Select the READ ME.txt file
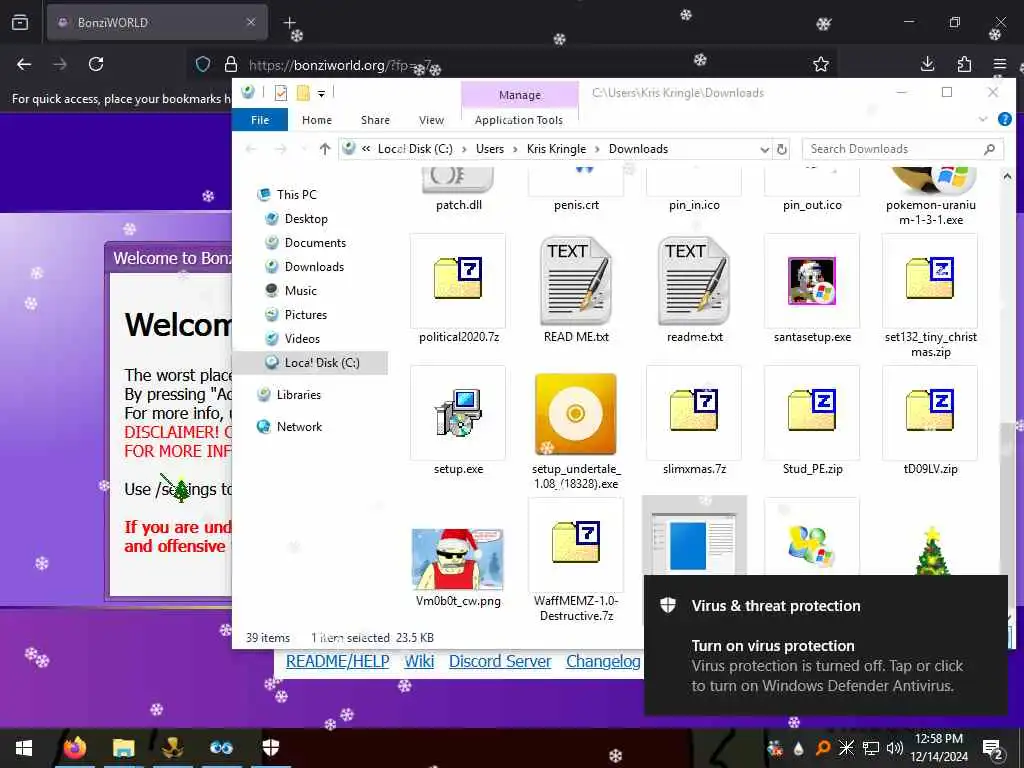This screenshot has width=1024, height=768. coord(576,281)
